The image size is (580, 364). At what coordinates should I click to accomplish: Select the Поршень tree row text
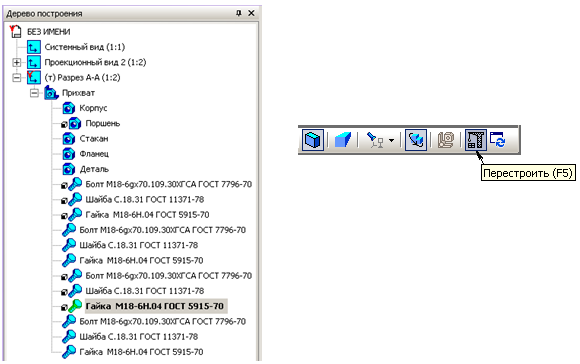tap(102, 123)
